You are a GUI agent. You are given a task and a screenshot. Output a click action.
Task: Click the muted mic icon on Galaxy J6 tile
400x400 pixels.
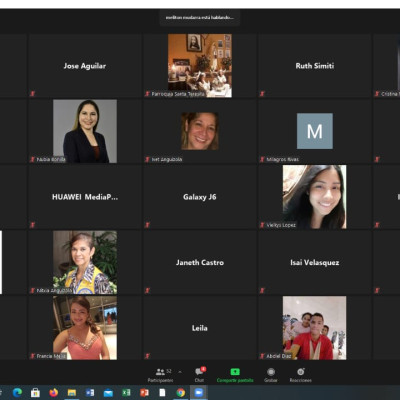(147, 225)
